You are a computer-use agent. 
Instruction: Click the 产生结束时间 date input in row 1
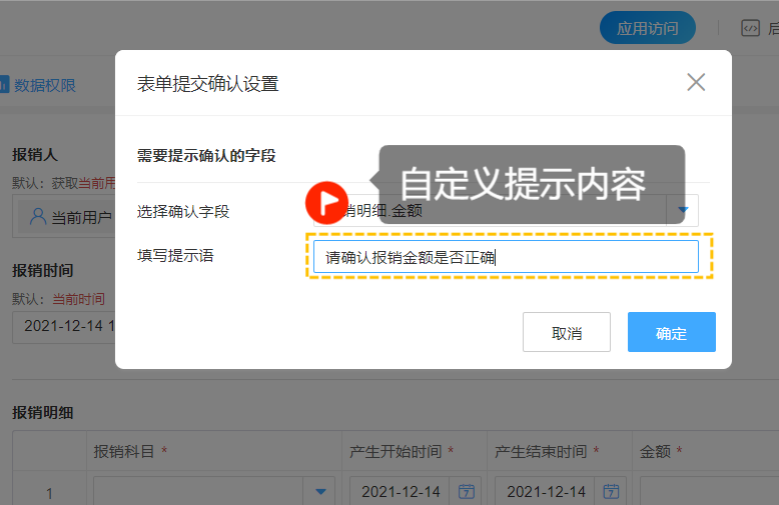coord(545,491)
